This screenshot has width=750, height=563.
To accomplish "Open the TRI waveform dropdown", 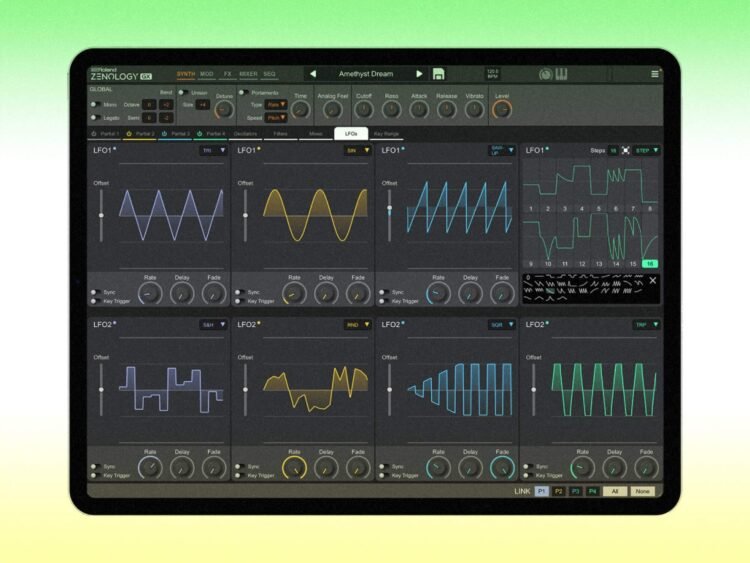I will pos(213,150).
